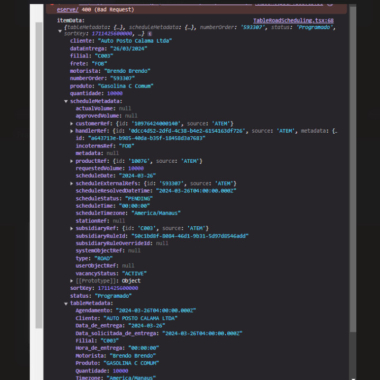380x380 pixels.
Task: Select the subsidiaryRuleId value line
Action: click(x=162, y=236)
